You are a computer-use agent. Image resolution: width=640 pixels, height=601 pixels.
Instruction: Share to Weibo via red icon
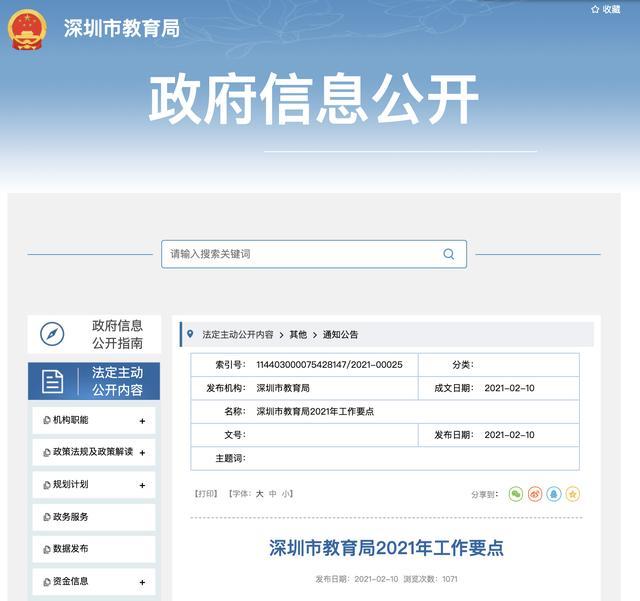click(x=535, y=494)
